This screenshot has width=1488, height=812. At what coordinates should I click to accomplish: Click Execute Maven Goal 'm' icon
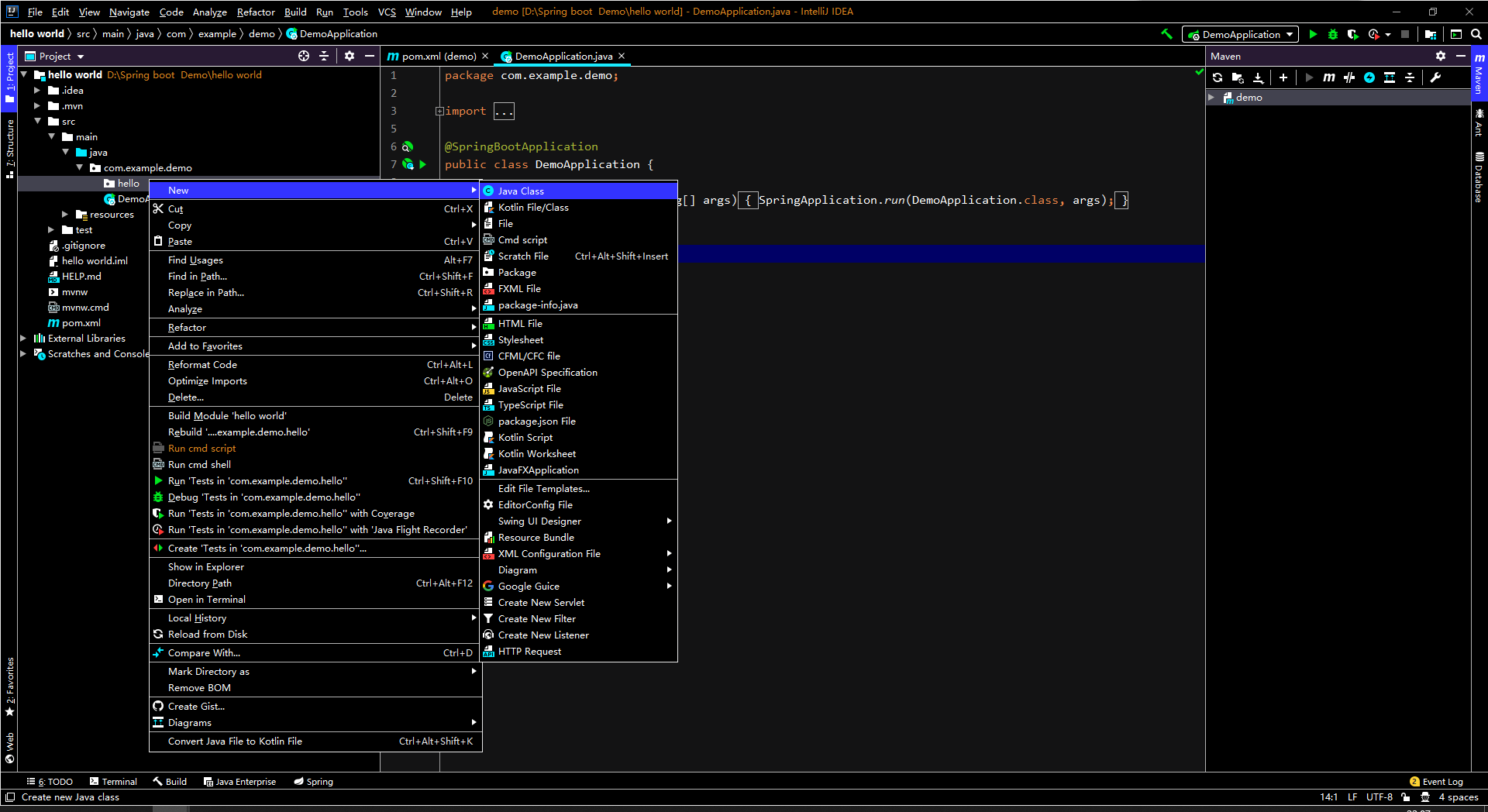(x=1329, y=77)
